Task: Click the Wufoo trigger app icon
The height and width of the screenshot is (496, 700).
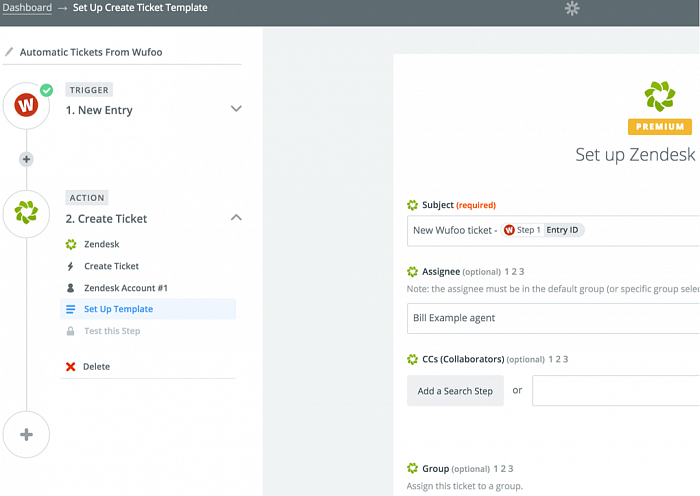Action: (26, 105)
